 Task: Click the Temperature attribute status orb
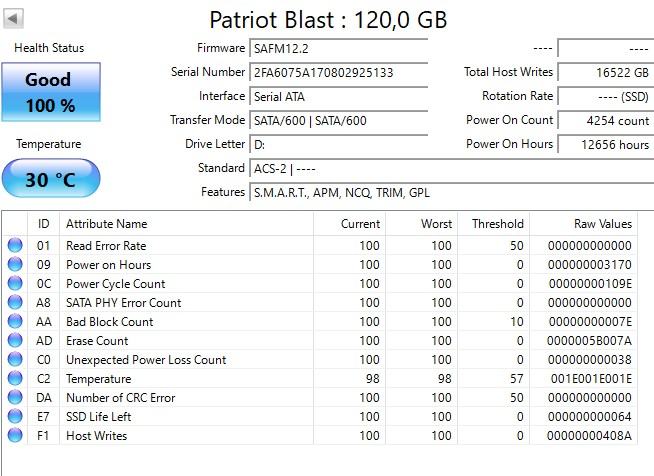[15, 379]
